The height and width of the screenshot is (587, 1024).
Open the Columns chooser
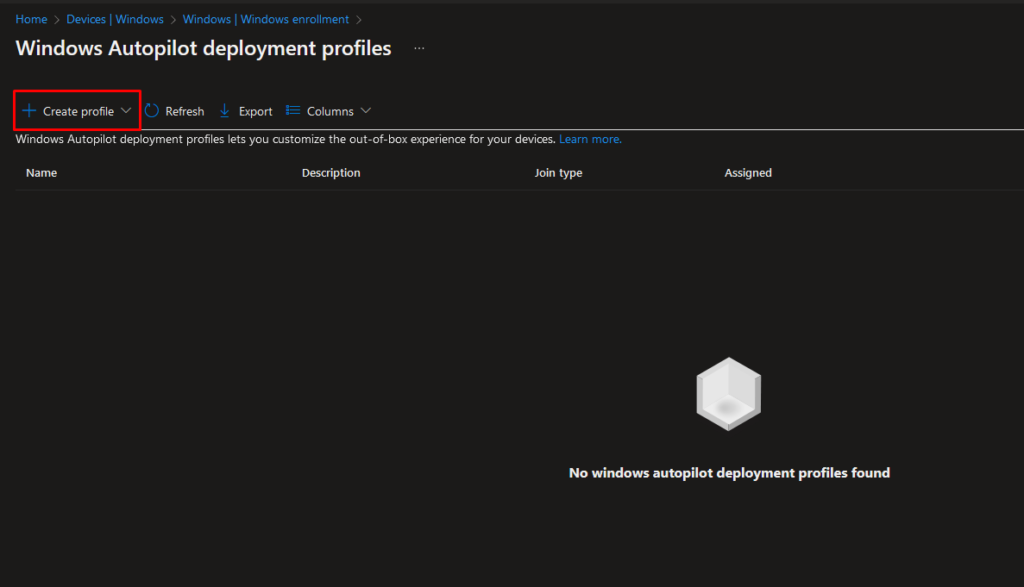coord(329,111)
